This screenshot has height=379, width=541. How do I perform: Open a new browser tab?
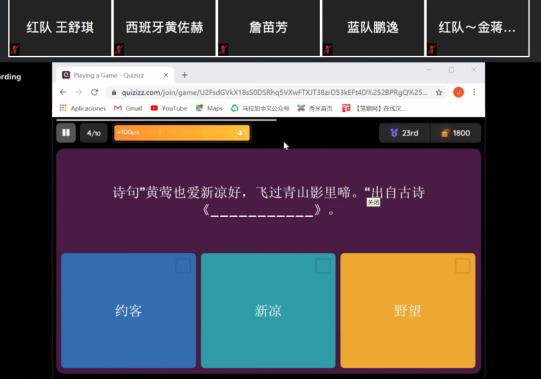pos(185,75)
